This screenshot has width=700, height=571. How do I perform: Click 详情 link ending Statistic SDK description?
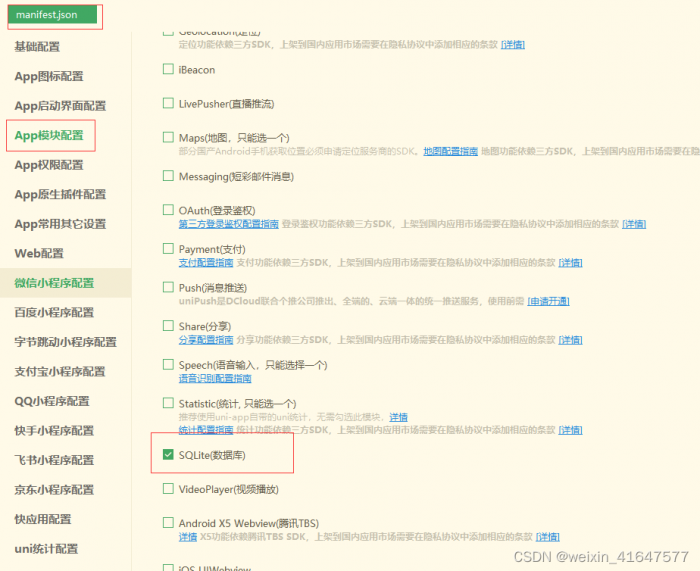pos(571,430)
